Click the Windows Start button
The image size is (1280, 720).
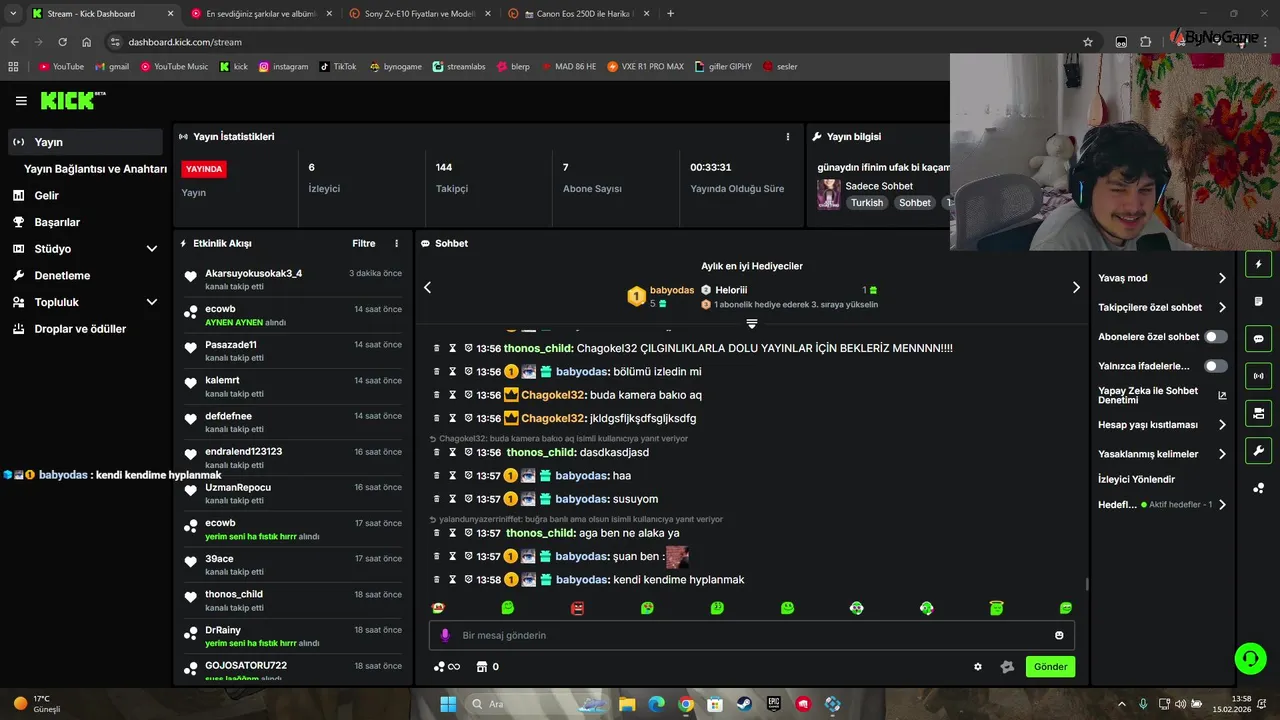coord(448,704)
